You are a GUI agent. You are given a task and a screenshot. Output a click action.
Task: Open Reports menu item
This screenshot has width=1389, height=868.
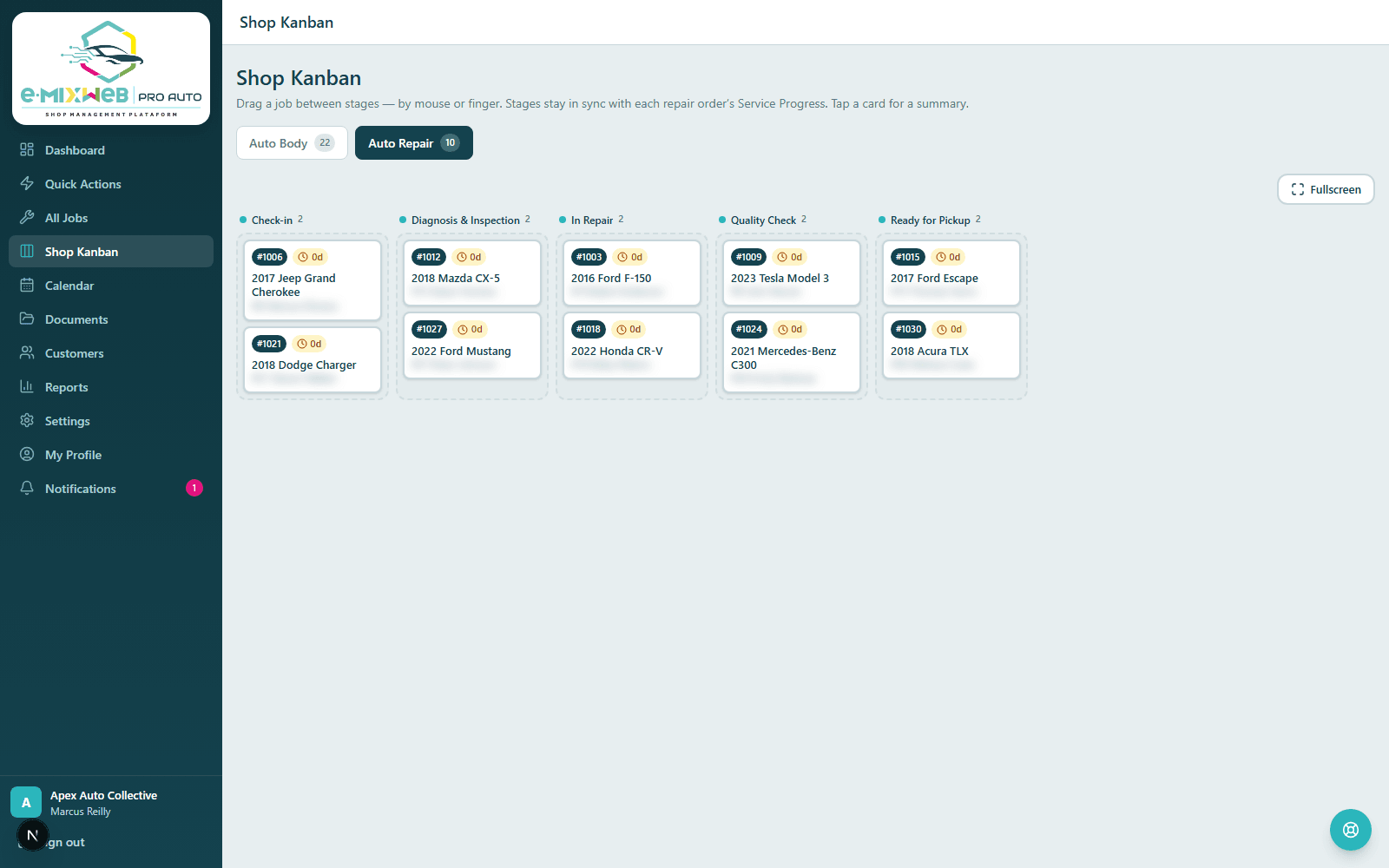(x=111, y=387)
